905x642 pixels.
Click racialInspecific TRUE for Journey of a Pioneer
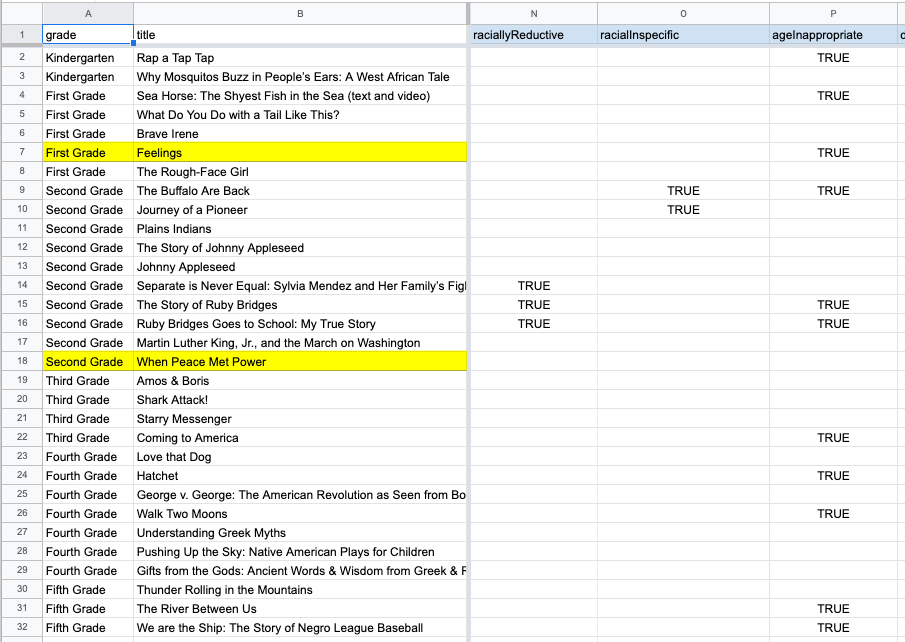(683, 210)
